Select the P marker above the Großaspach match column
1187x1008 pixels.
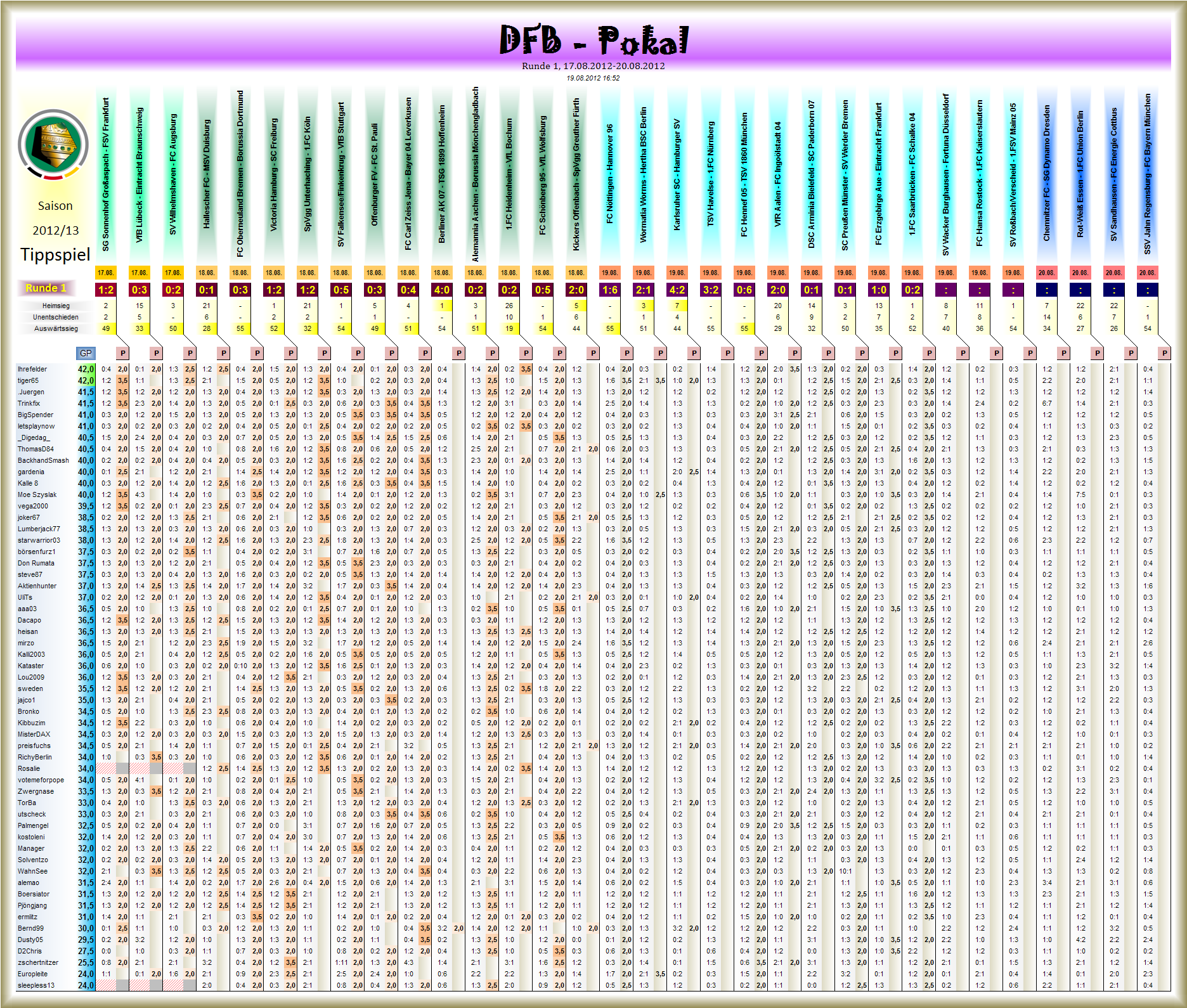(122, 352)
